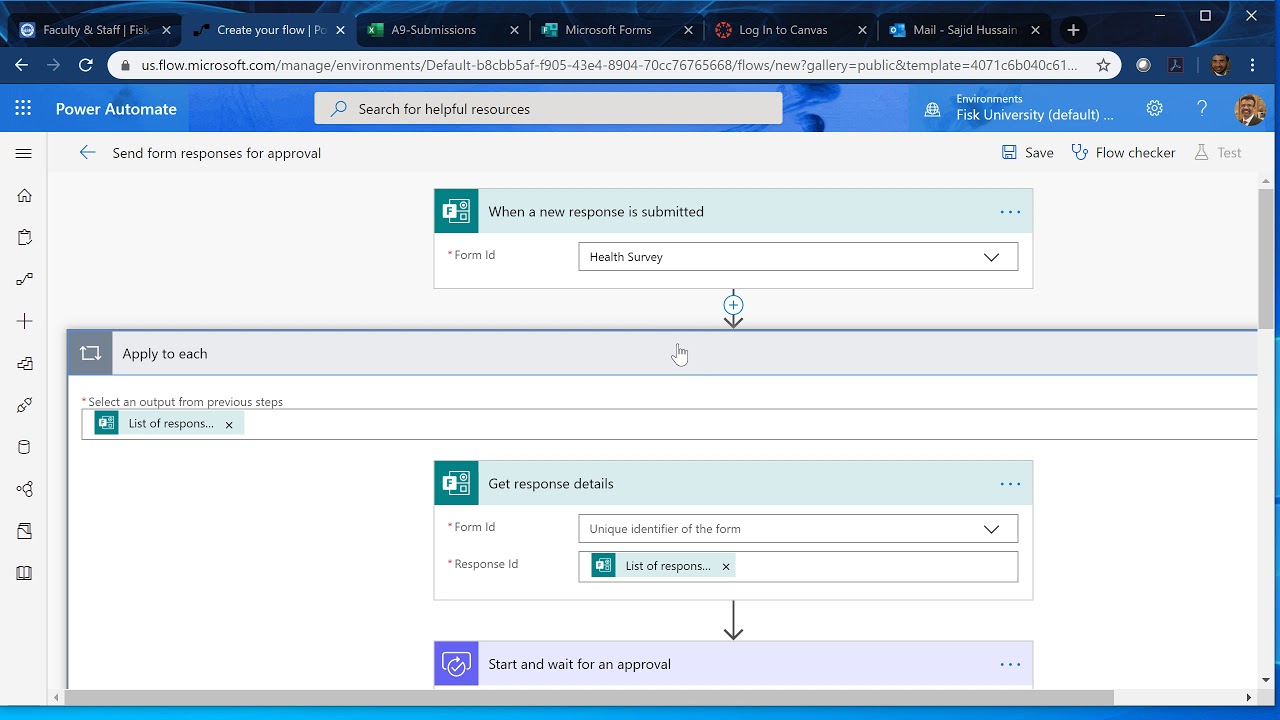Open Power Automate settings gear
Screen dimensions: 1280x720
tap(1154, 108)
